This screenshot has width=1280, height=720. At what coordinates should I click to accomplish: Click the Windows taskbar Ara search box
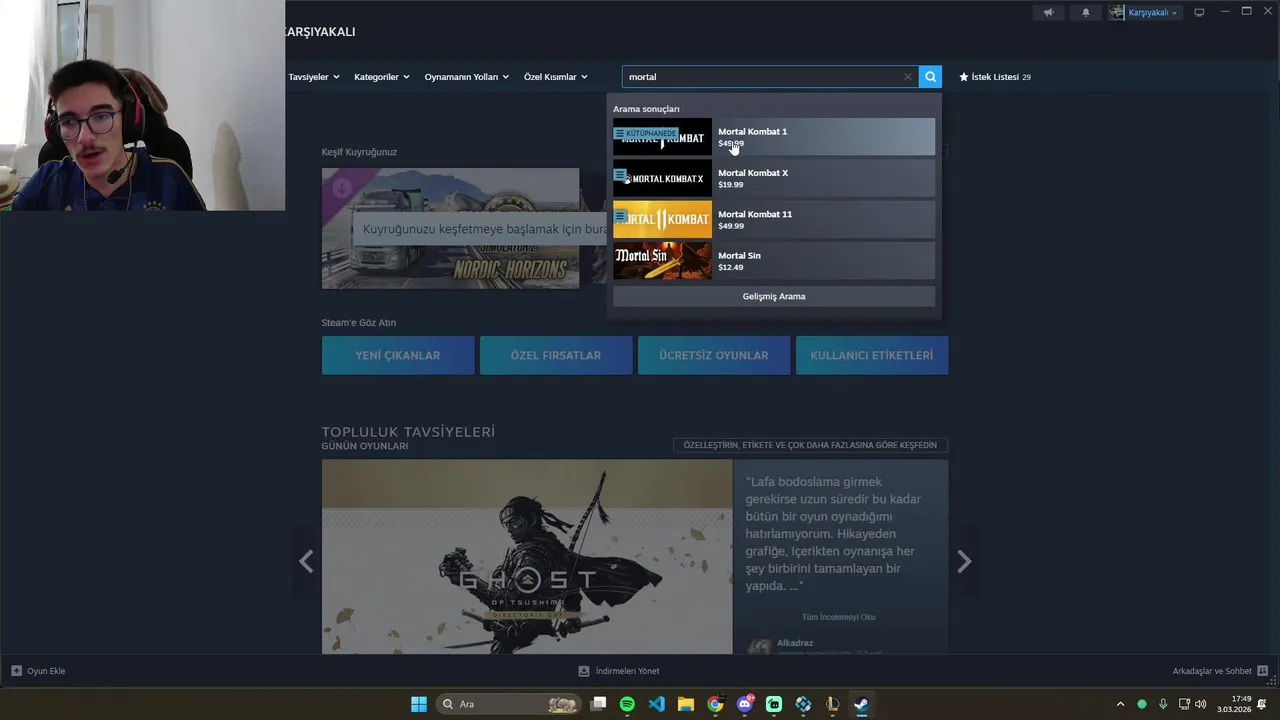pos(508,704)
